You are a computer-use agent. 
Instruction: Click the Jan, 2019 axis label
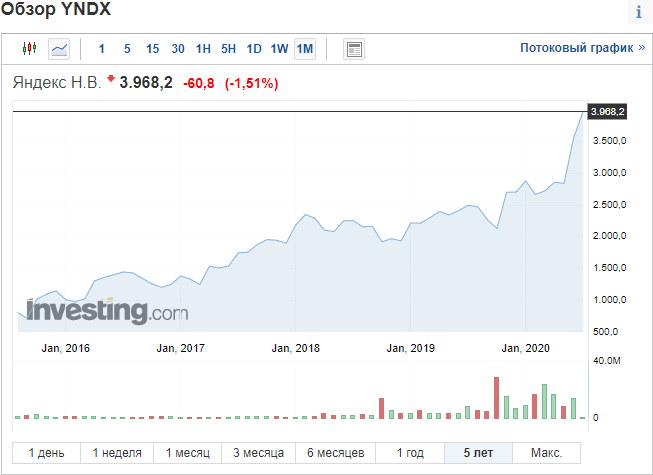411,348
